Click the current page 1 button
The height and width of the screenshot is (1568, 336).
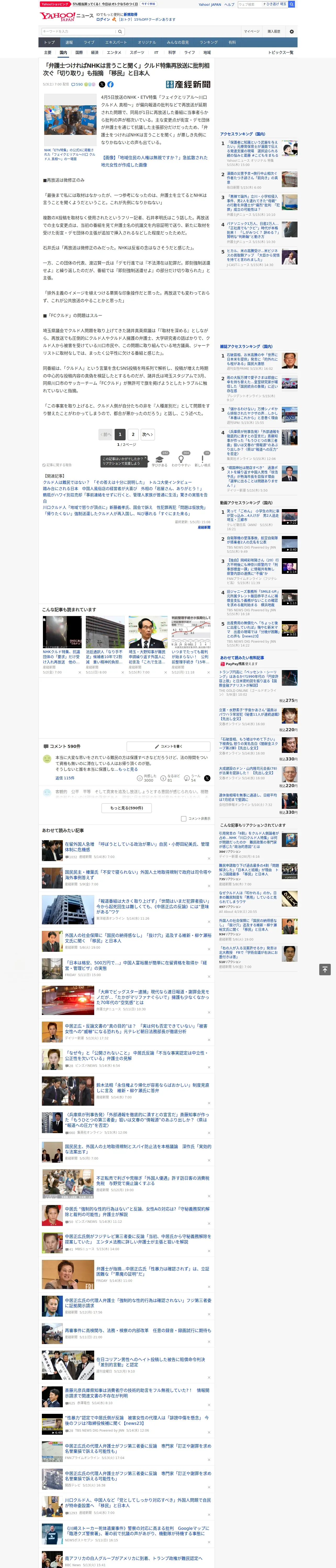tap(120, 435)
